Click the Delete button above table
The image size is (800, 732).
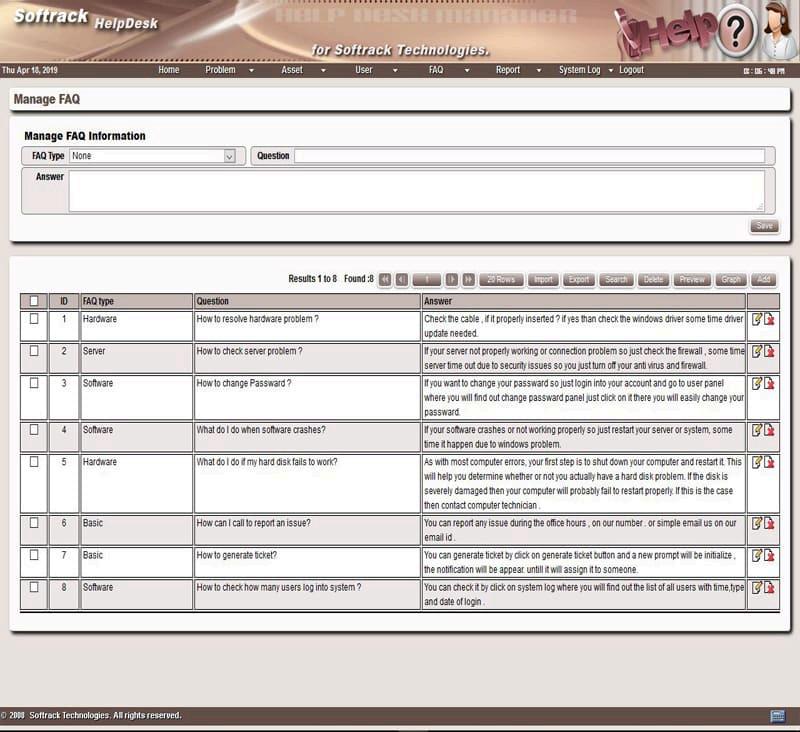coord(653,280)
